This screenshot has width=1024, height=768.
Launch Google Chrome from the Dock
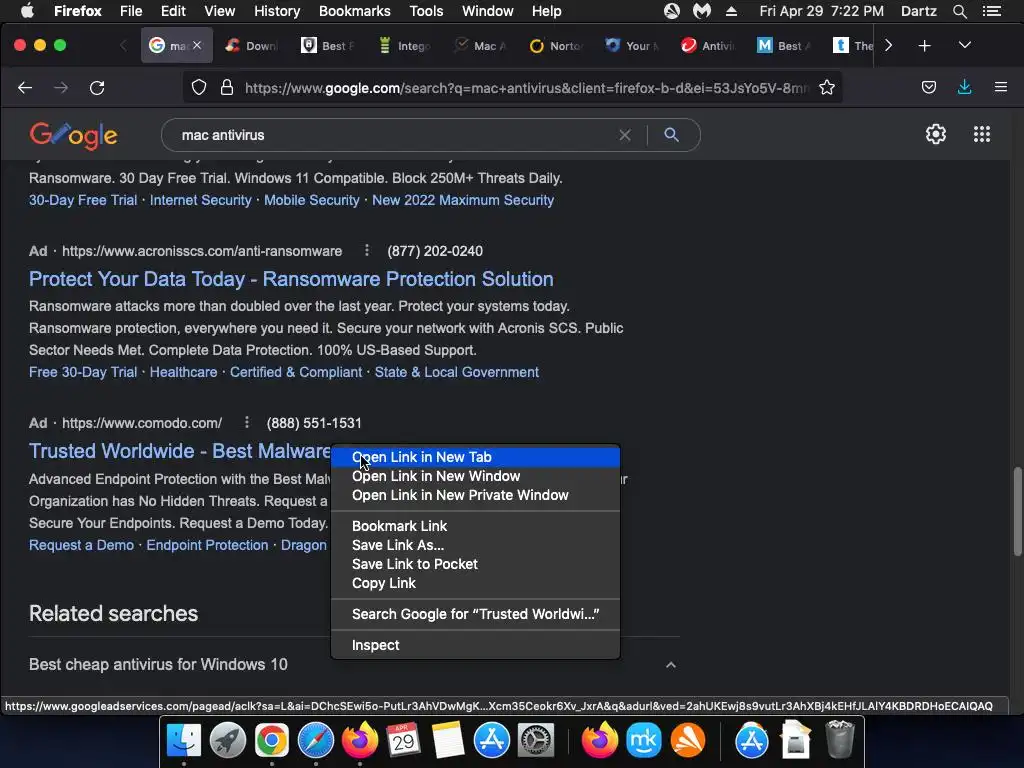tap(272, 741)
